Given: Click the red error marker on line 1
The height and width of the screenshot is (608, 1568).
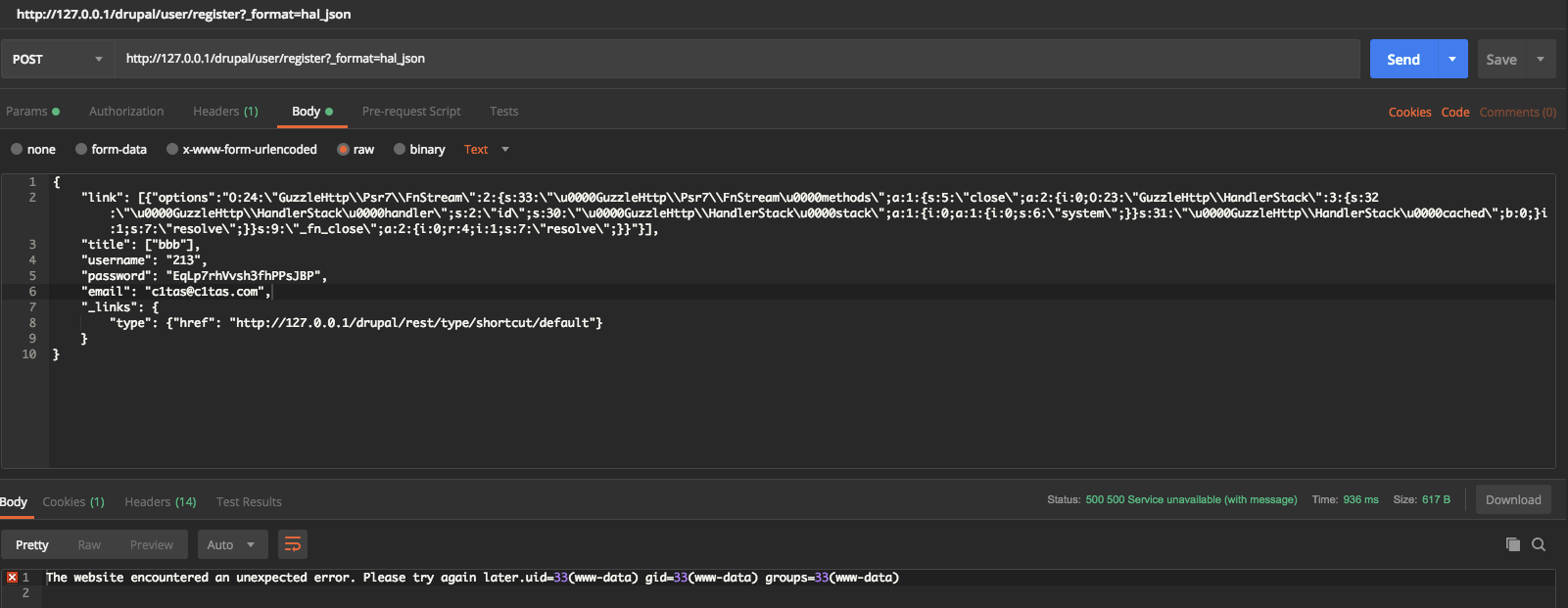Looking at the screenshot, I should [12, 578].
